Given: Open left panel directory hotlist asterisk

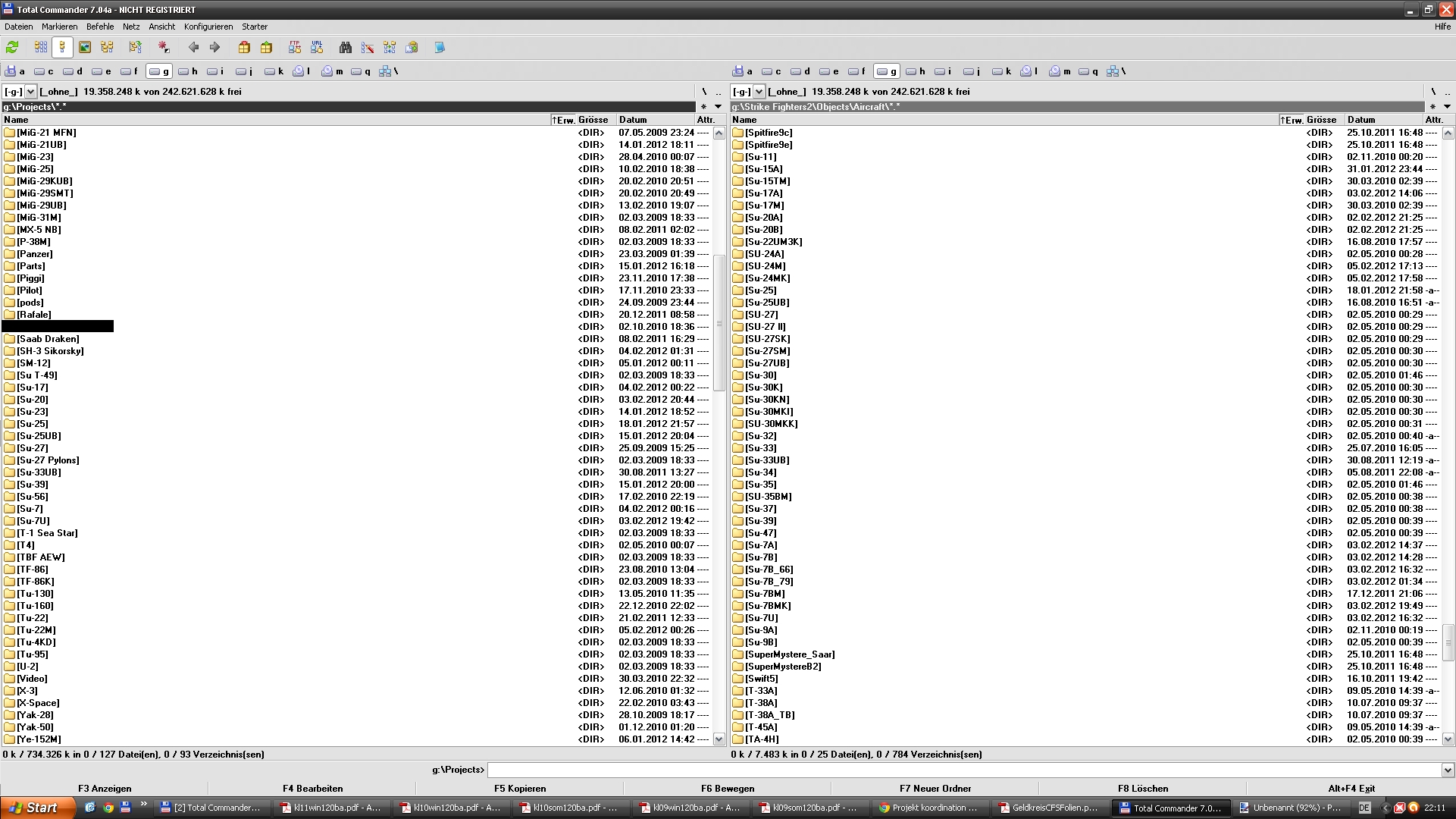Looking at the screenshot, I should 703,107.
